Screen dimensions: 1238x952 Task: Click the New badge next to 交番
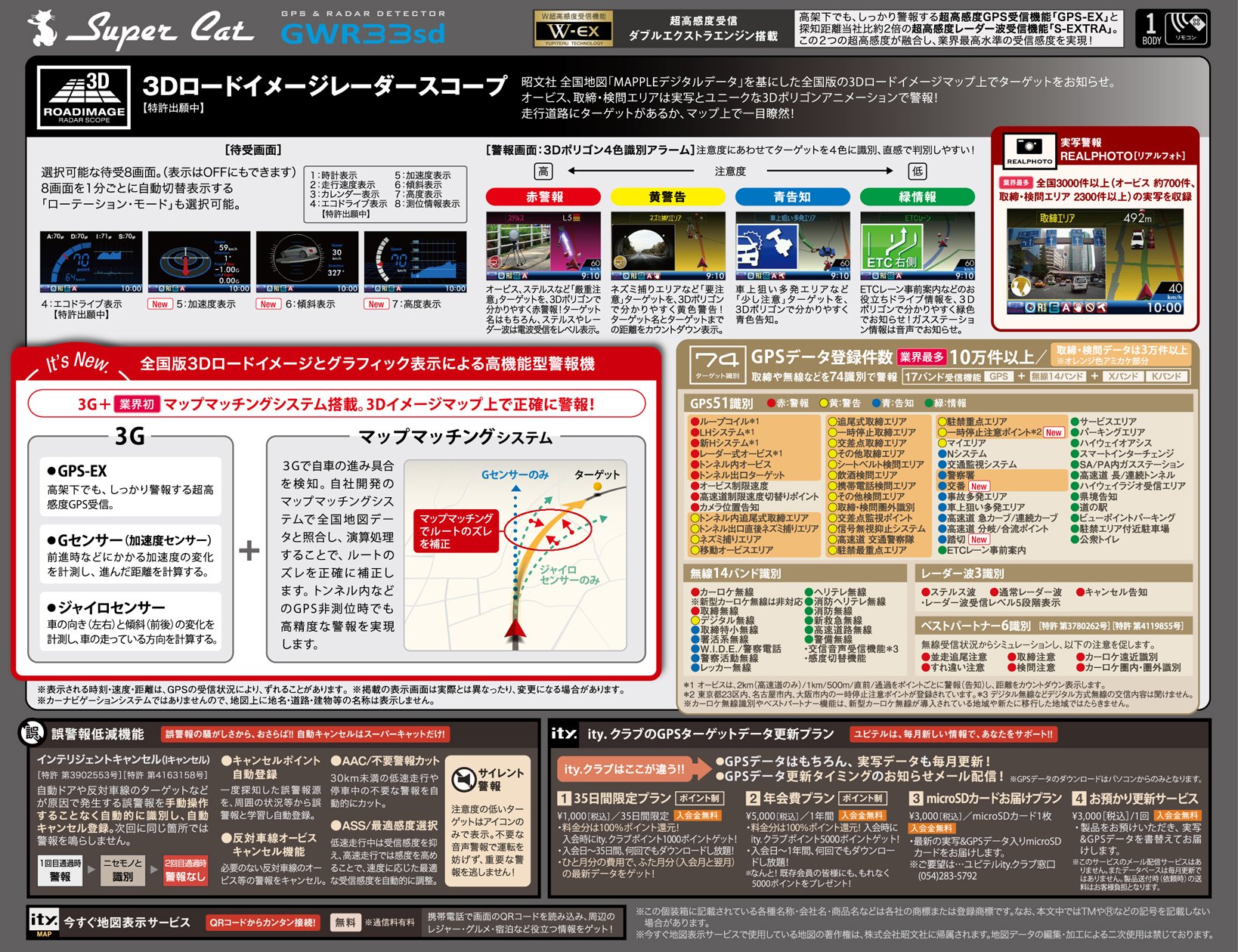tap(979, 487)
